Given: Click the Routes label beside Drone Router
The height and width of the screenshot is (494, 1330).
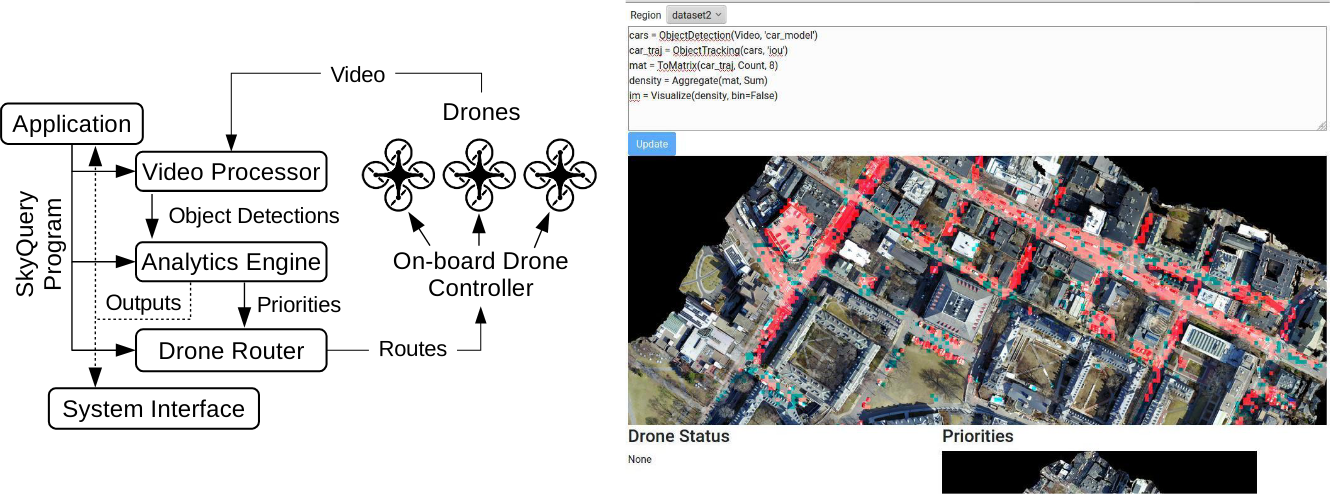Looking at the screenshot, I should (413, 349).
